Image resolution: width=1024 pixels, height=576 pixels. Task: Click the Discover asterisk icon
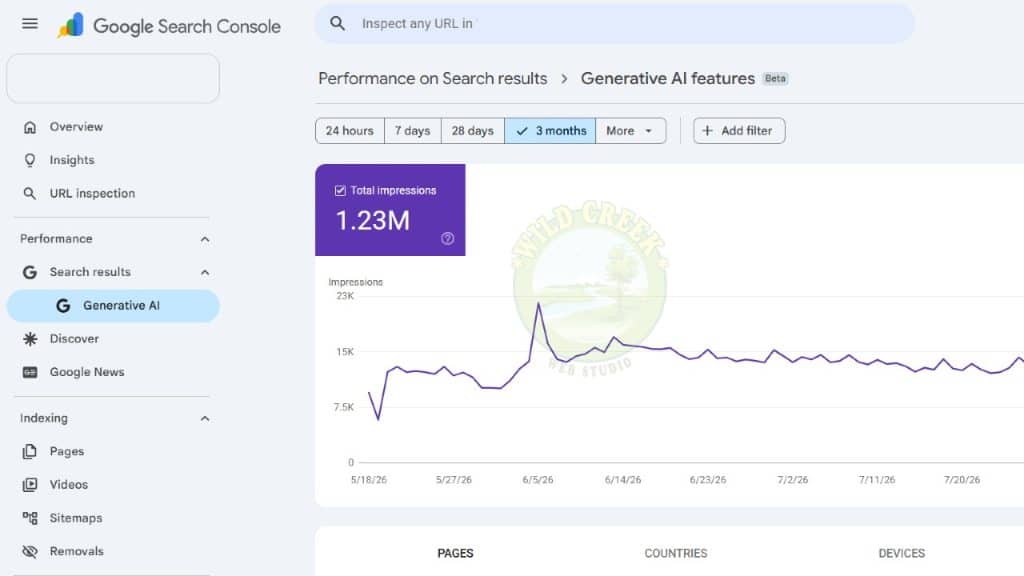point(30,339)
